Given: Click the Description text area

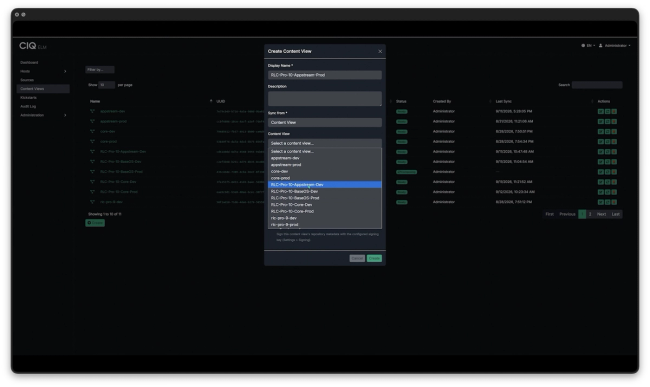Looking at the screenshot, I should [325, 99].
